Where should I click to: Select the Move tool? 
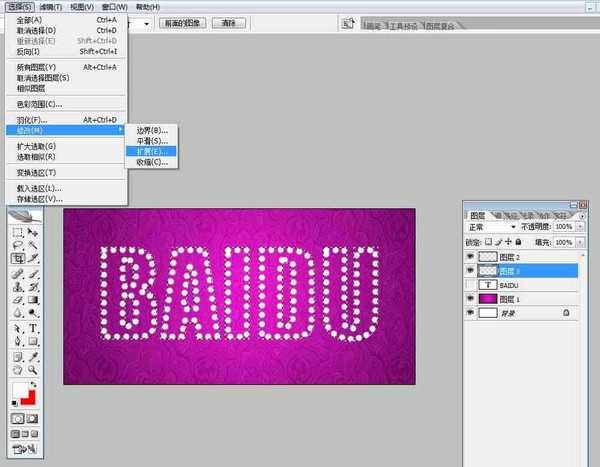(33, 232)
